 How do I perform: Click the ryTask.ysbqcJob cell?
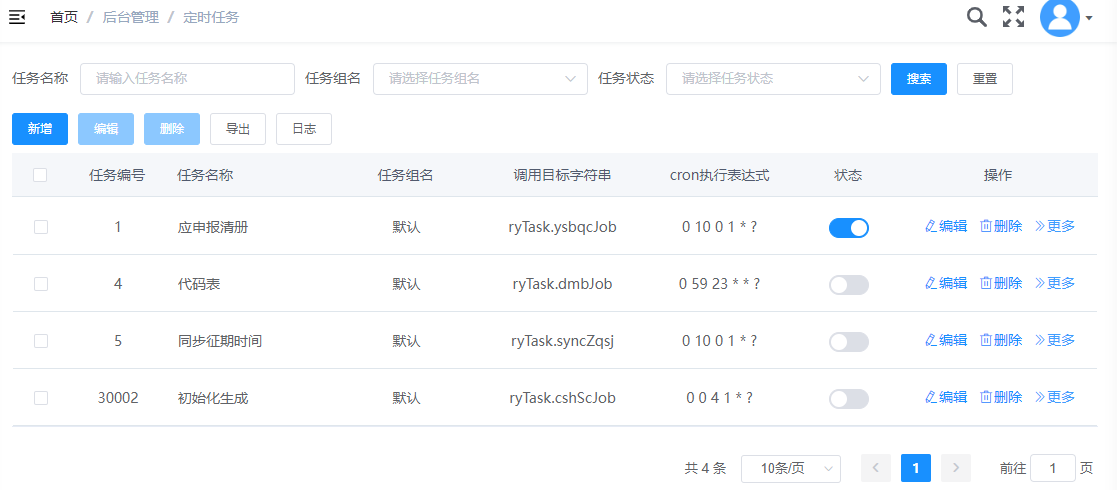(563, 227)
